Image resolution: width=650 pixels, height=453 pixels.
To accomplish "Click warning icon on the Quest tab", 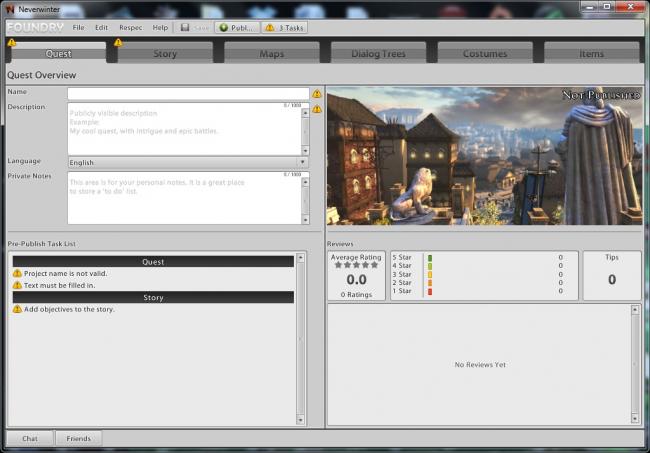I will pyautogui.click(x=12, y=42).
